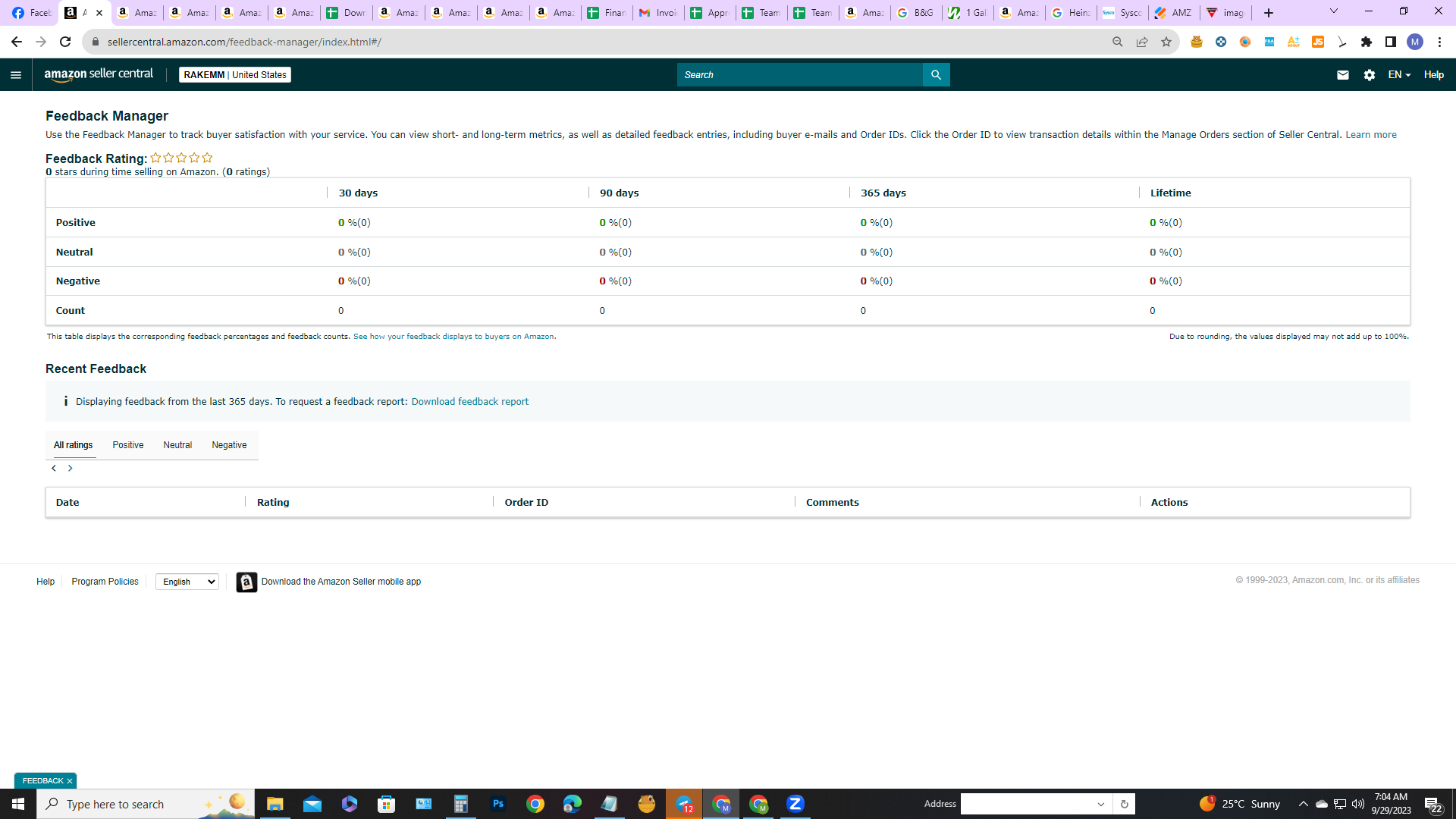Screen dimensions: 1456x819
Task: Click the Amazon Seller mobile app icon
Action: click(246, 582)
